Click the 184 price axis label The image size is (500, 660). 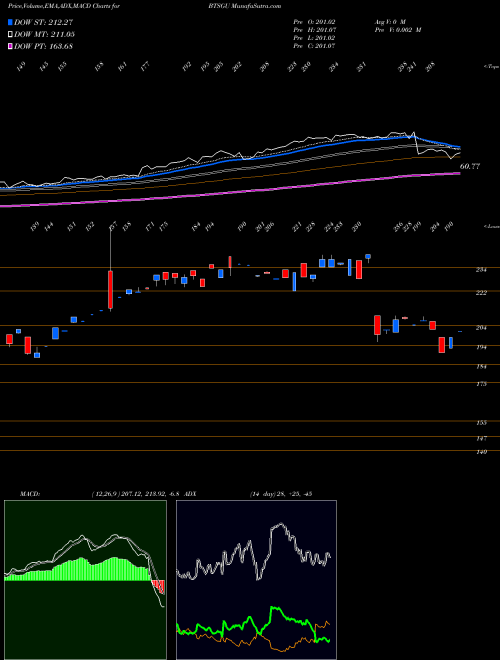pos(481,367)
